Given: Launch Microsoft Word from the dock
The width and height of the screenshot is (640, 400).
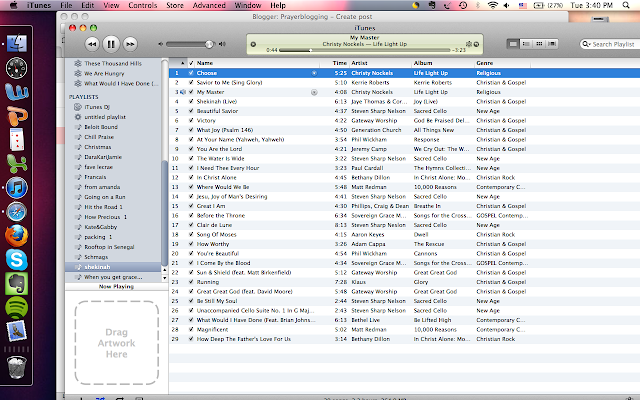Looking at the screenshot, I should (x=17, y=92).
